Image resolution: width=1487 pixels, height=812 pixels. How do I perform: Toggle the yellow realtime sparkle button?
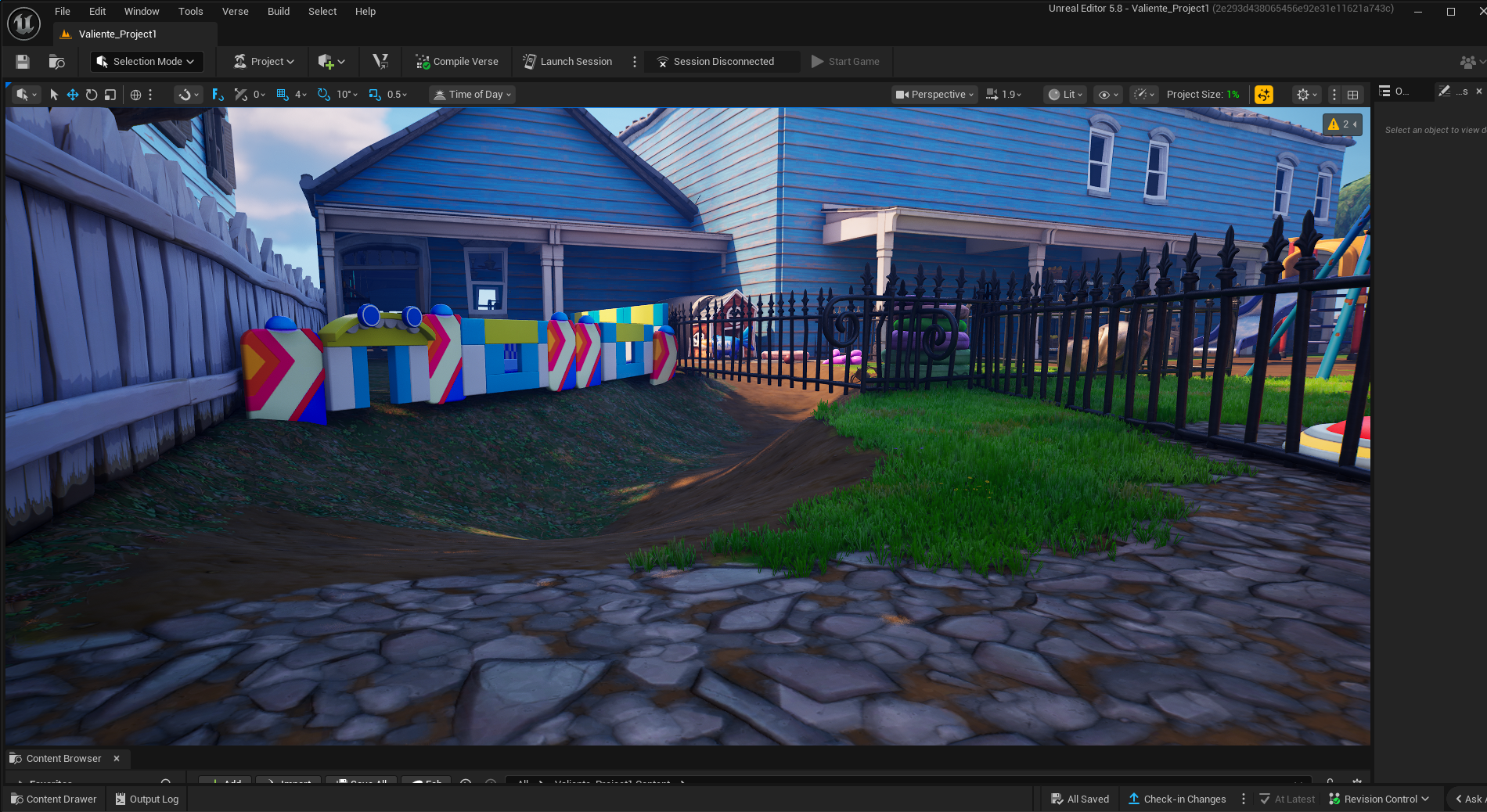[1263, 95]
